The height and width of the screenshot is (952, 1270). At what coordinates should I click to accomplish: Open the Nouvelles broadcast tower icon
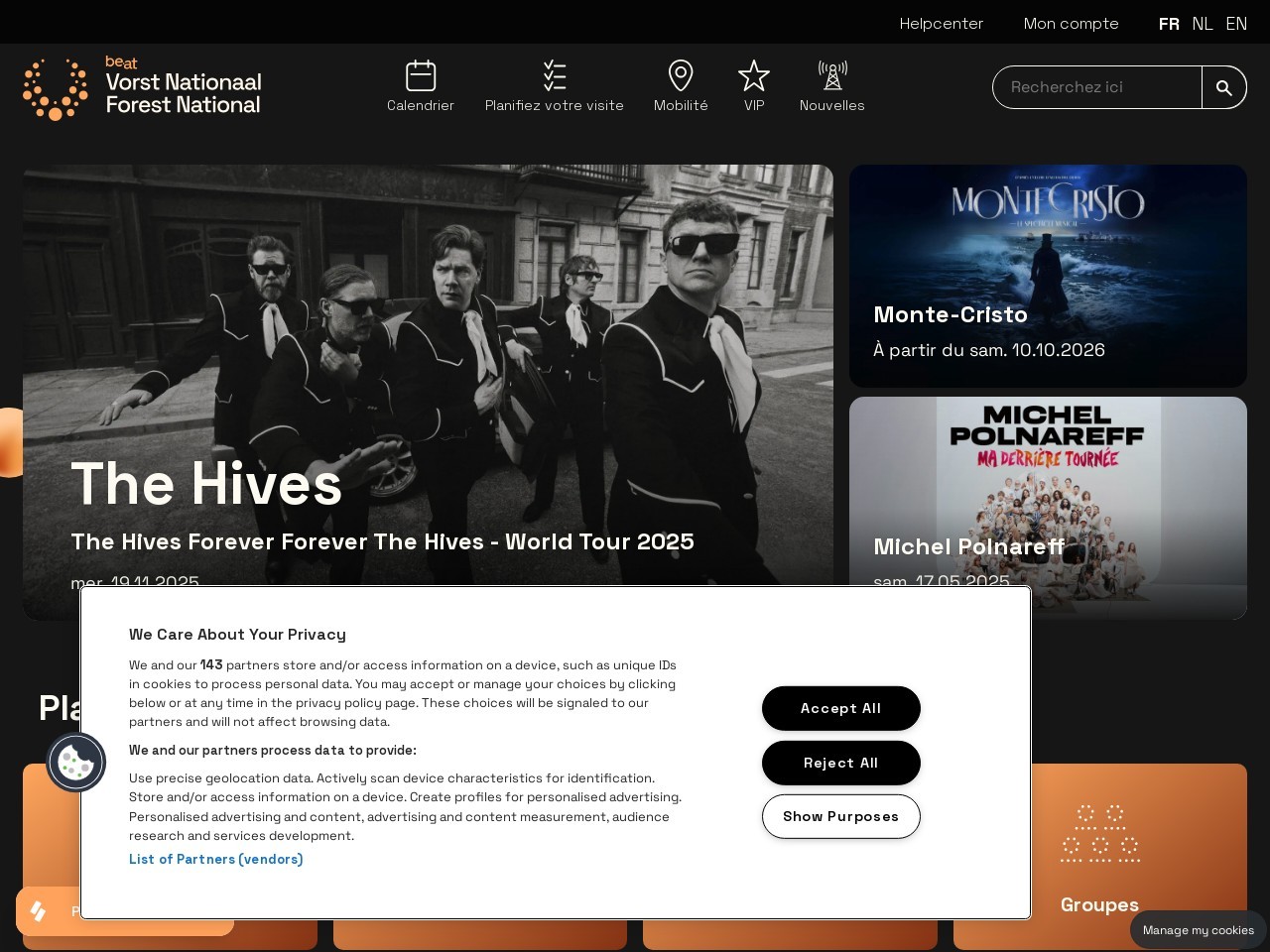click(x=832, y=75)
